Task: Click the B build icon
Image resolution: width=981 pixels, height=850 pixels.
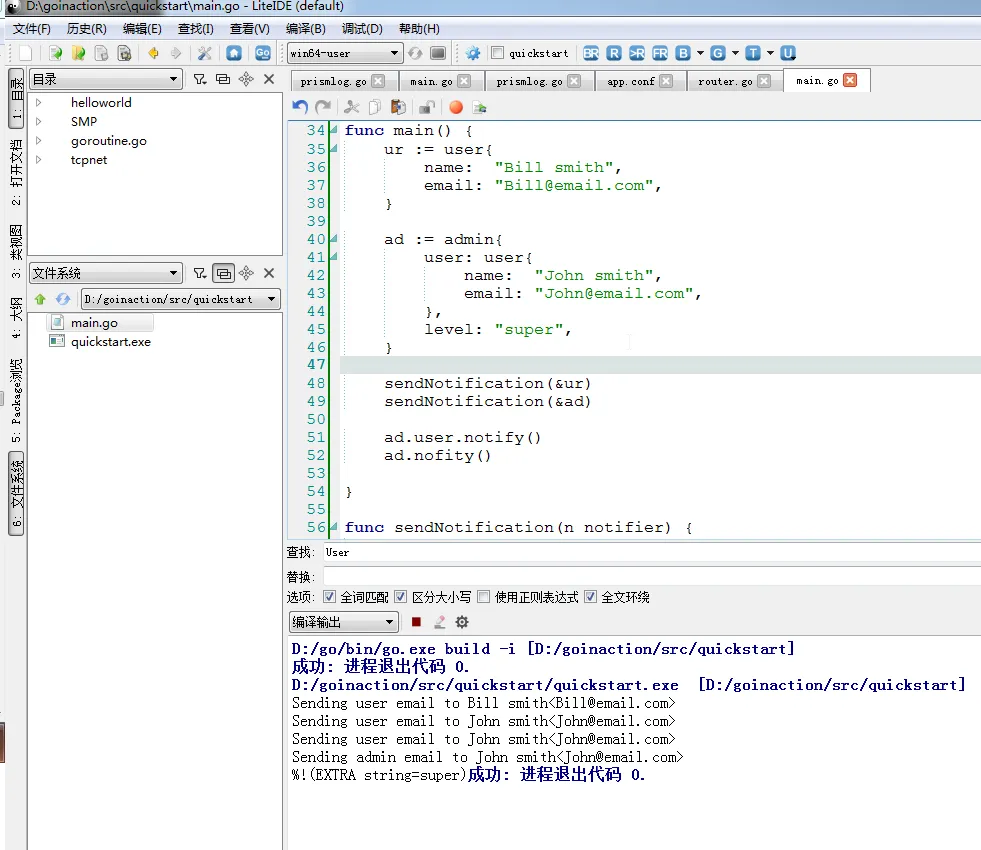Action: click(x=683, y=53)
